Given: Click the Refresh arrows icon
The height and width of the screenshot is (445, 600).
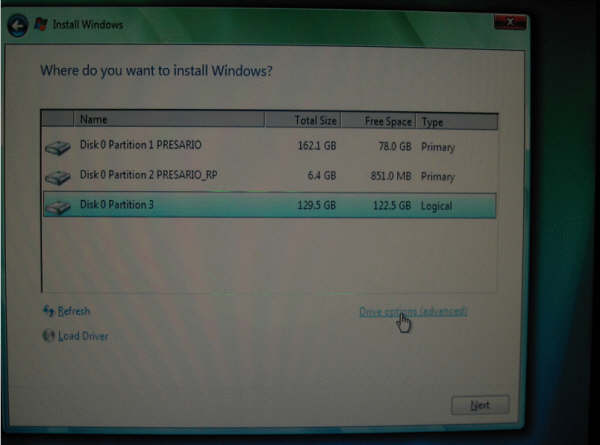Looking at the screenshot, I should click(x=48, y=311).
